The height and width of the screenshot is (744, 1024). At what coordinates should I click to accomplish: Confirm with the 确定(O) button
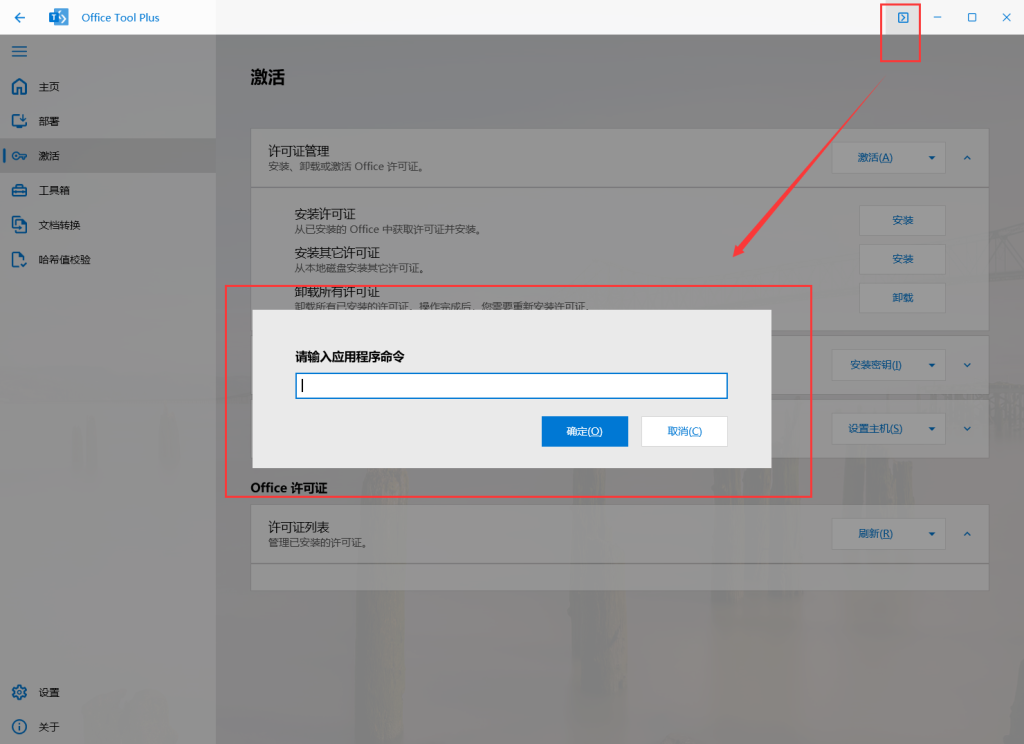tap(584, 431)
